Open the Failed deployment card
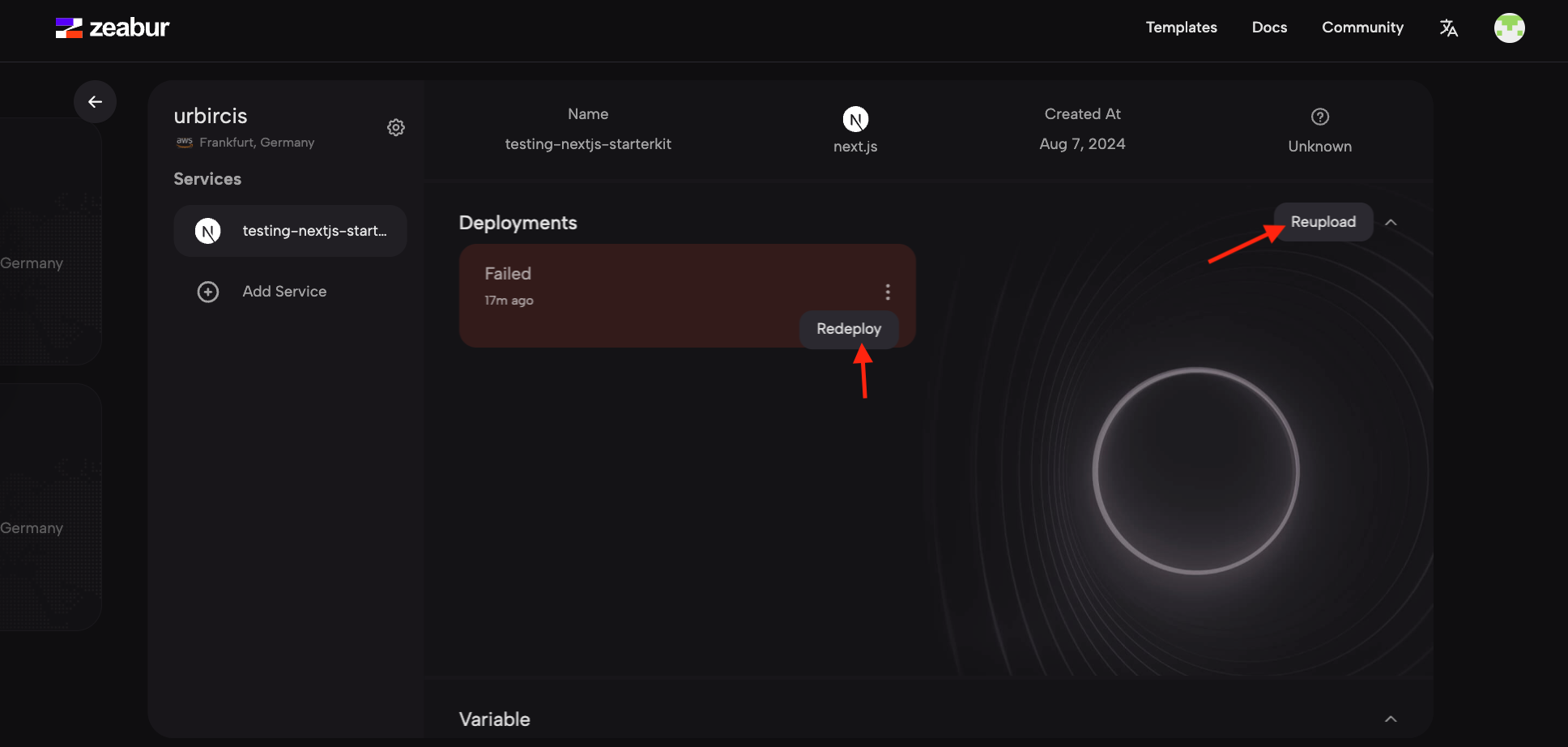This screenshot has width=1568, height=747. 687,296
